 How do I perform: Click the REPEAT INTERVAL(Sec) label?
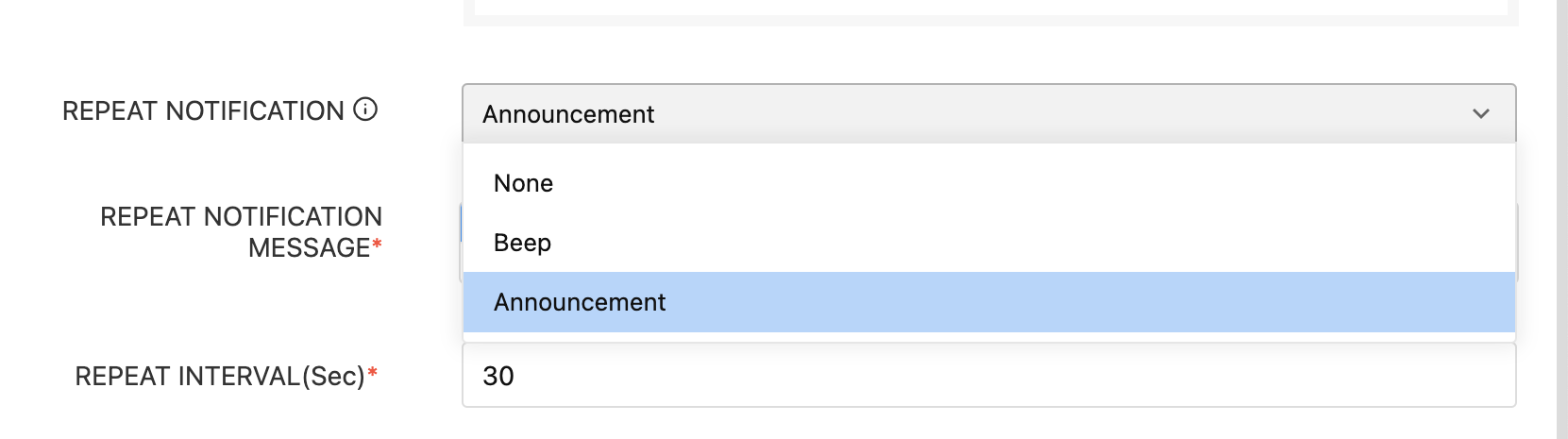(219, 377)
